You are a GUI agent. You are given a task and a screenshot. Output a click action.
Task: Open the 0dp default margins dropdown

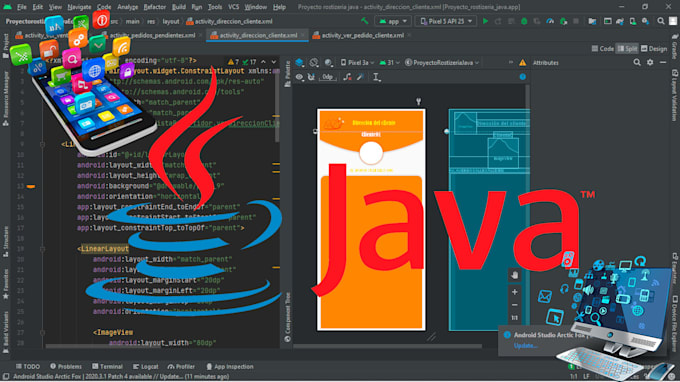327,77
